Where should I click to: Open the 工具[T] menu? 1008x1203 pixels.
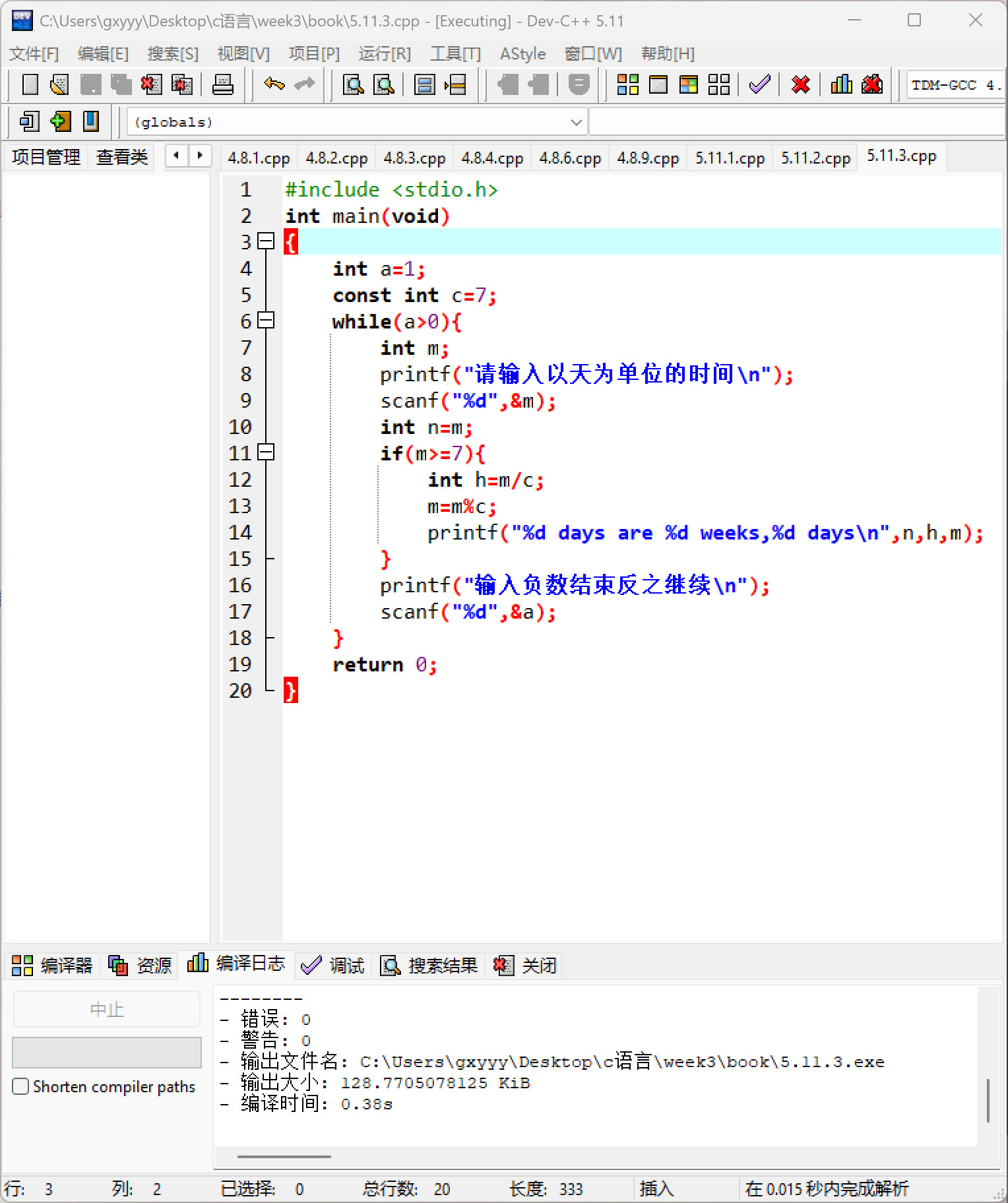455,53
